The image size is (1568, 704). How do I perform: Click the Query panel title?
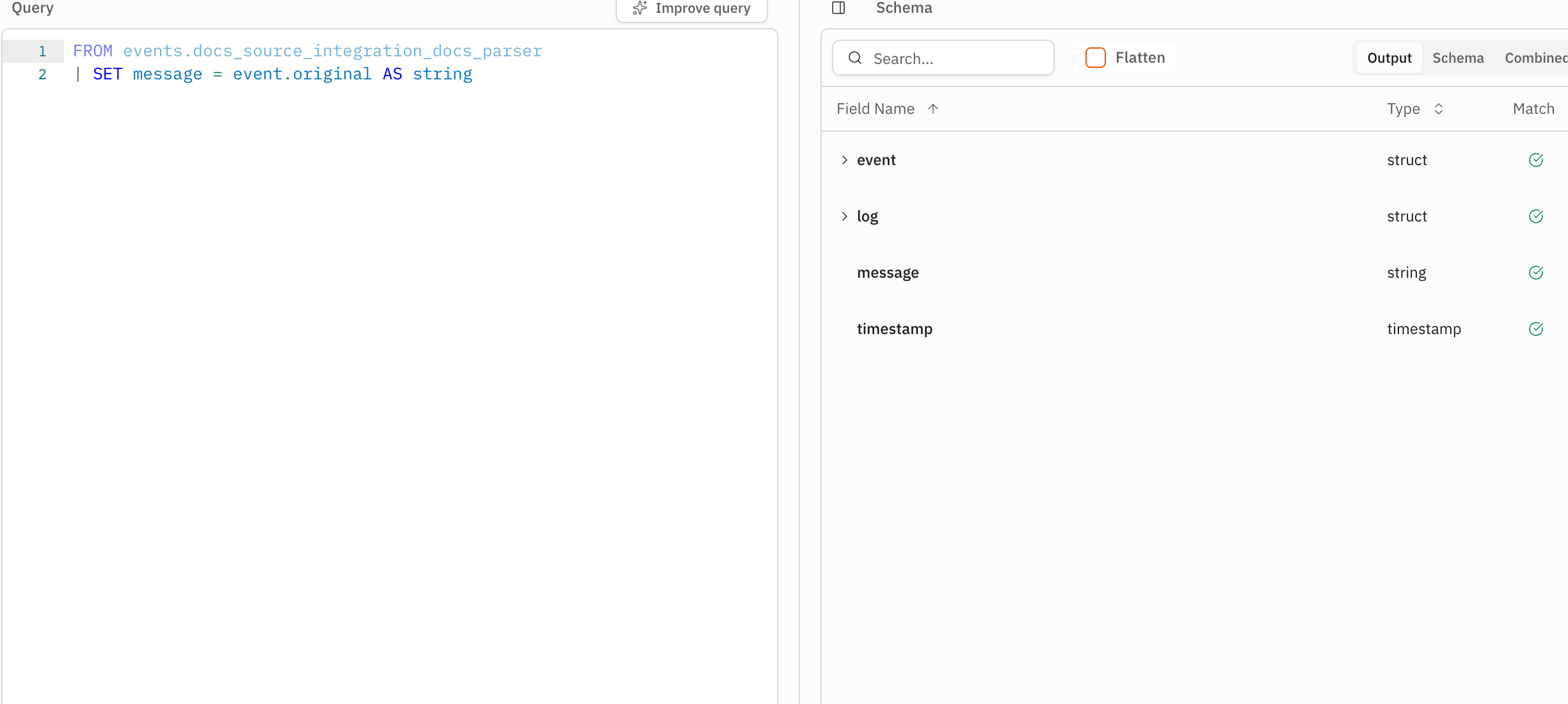pyautogui.click(x=32, y=8)
